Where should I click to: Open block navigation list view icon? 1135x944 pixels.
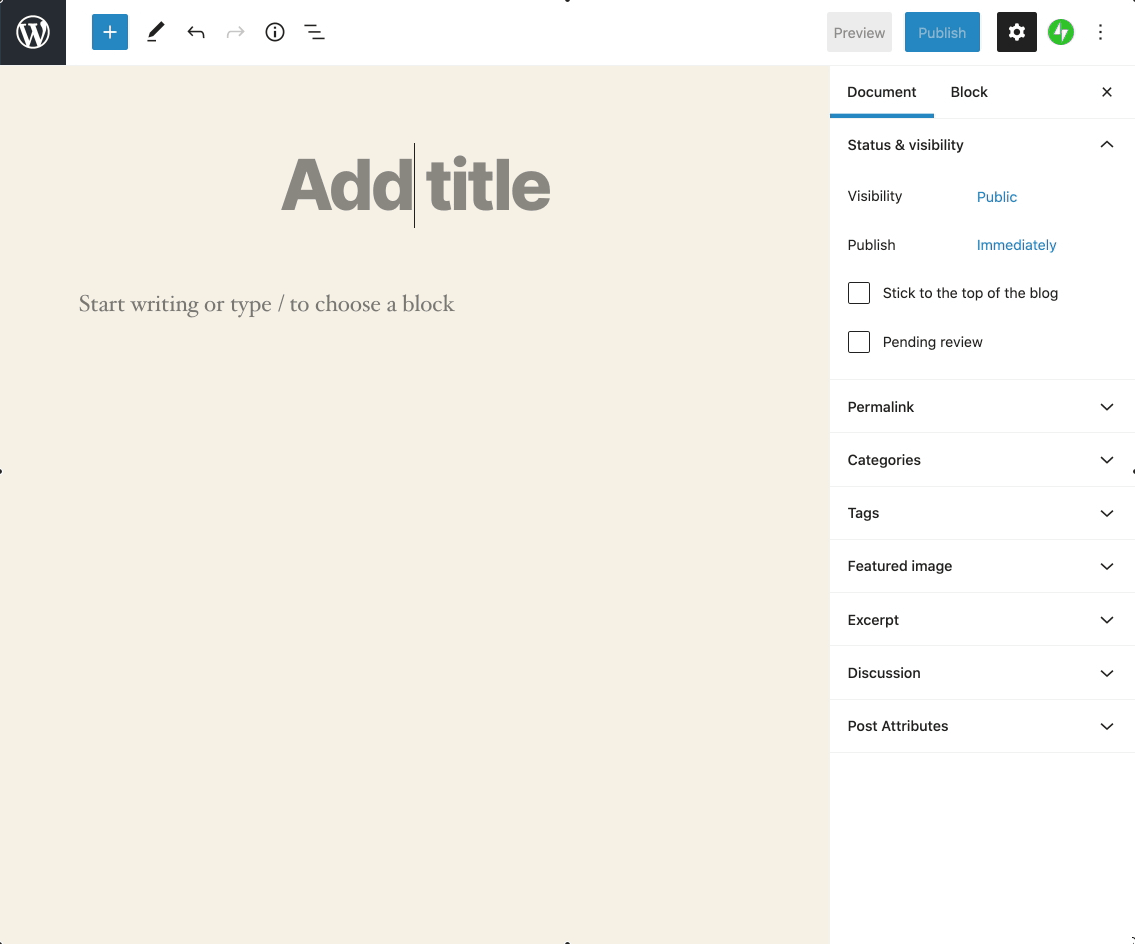[314, 33]
